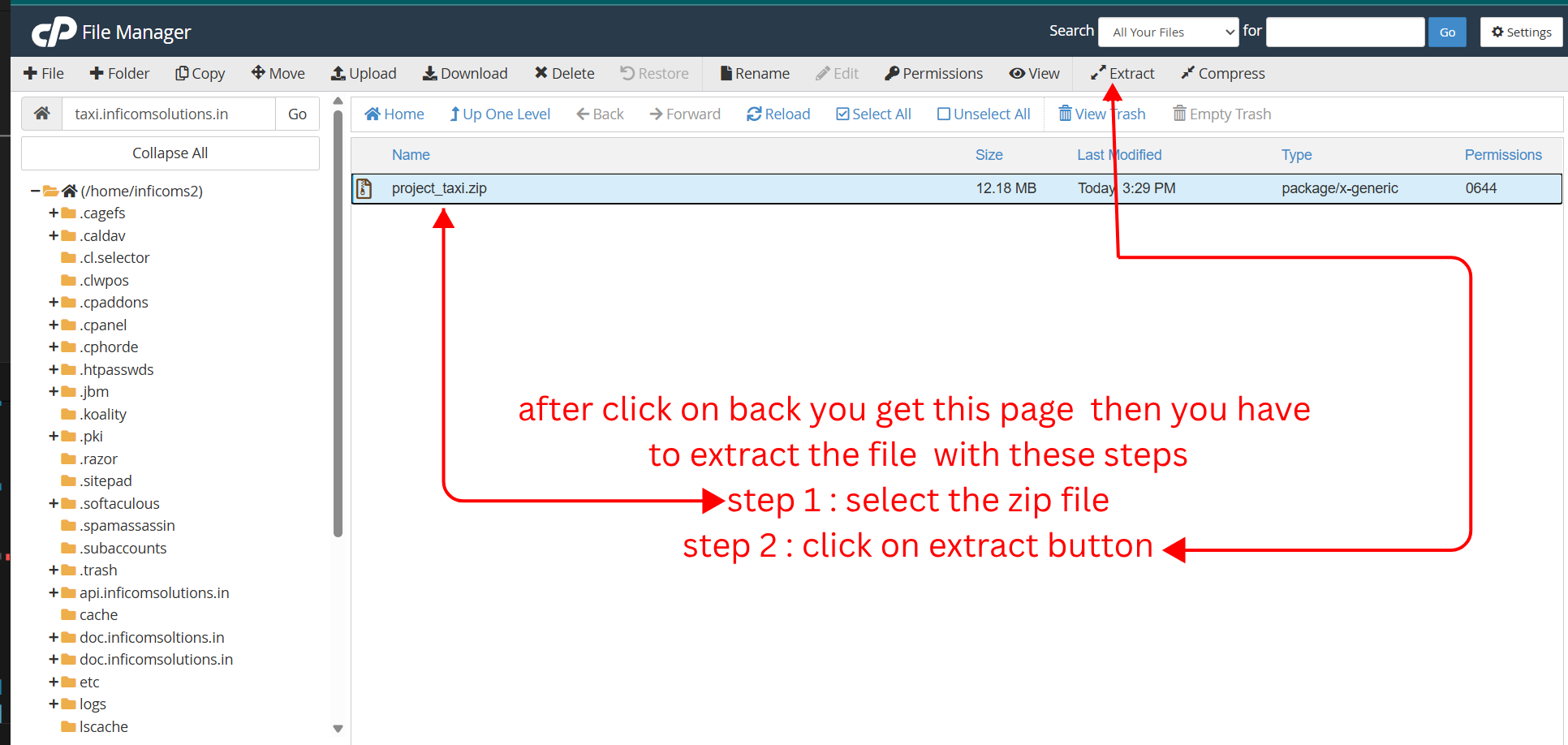1568x745 pixels.
Task: Click the Collapse All button
Action: coord(170,153)
